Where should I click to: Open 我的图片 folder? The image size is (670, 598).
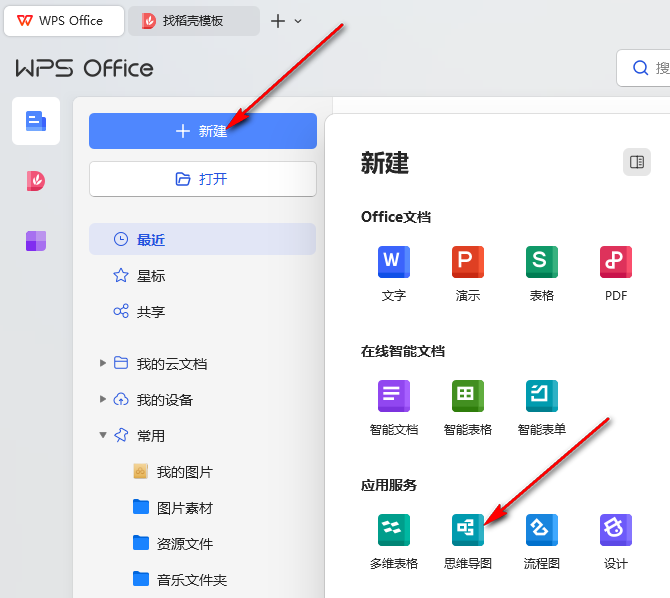pyautogui.click(x=185, y=472)
